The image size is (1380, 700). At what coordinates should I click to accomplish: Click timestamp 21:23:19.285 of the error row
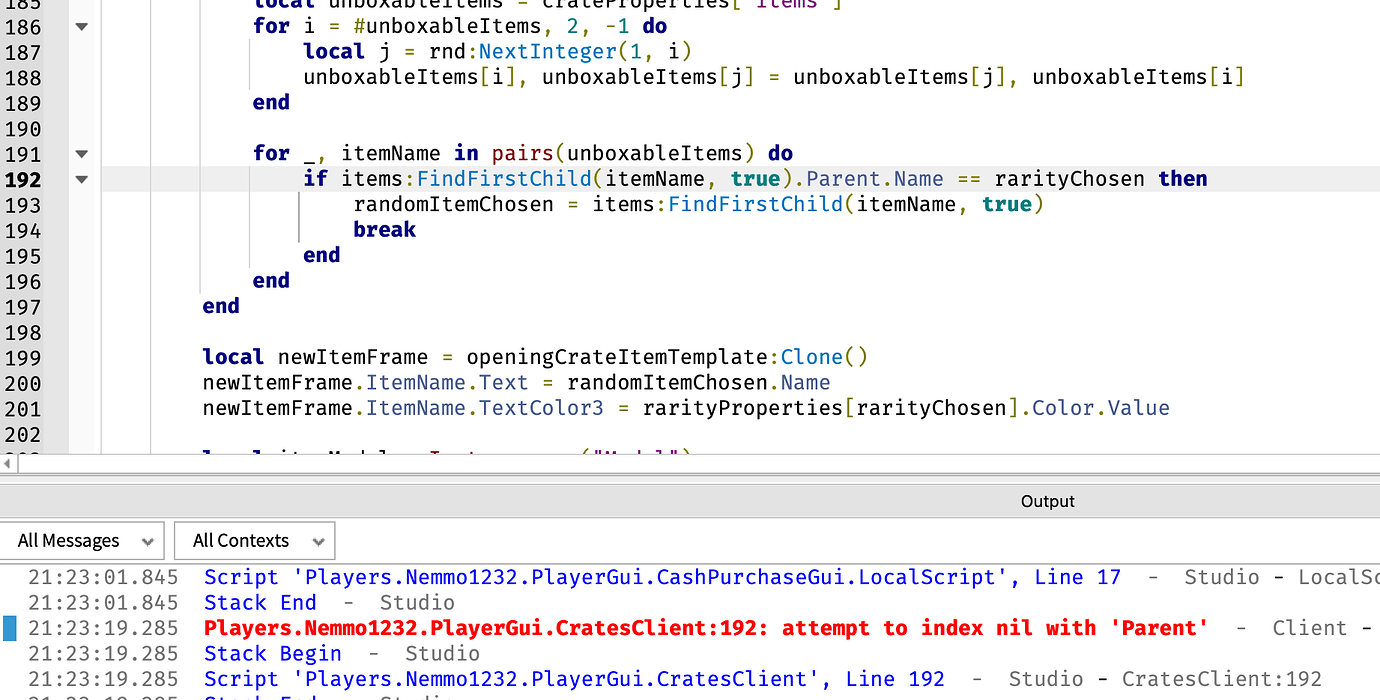coord(104,627)
